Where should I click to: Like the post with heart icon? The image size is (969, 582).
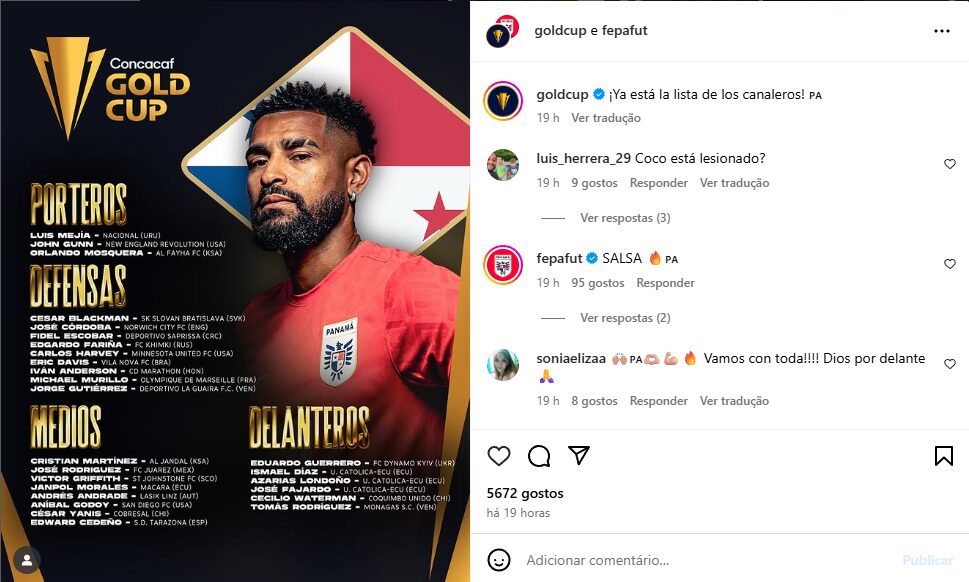[499, 456]
